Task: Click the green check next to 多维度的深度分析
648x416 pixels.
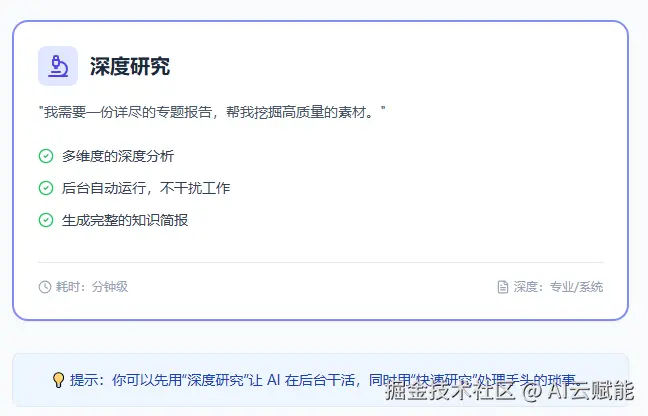Action: (x=46, y=156)
